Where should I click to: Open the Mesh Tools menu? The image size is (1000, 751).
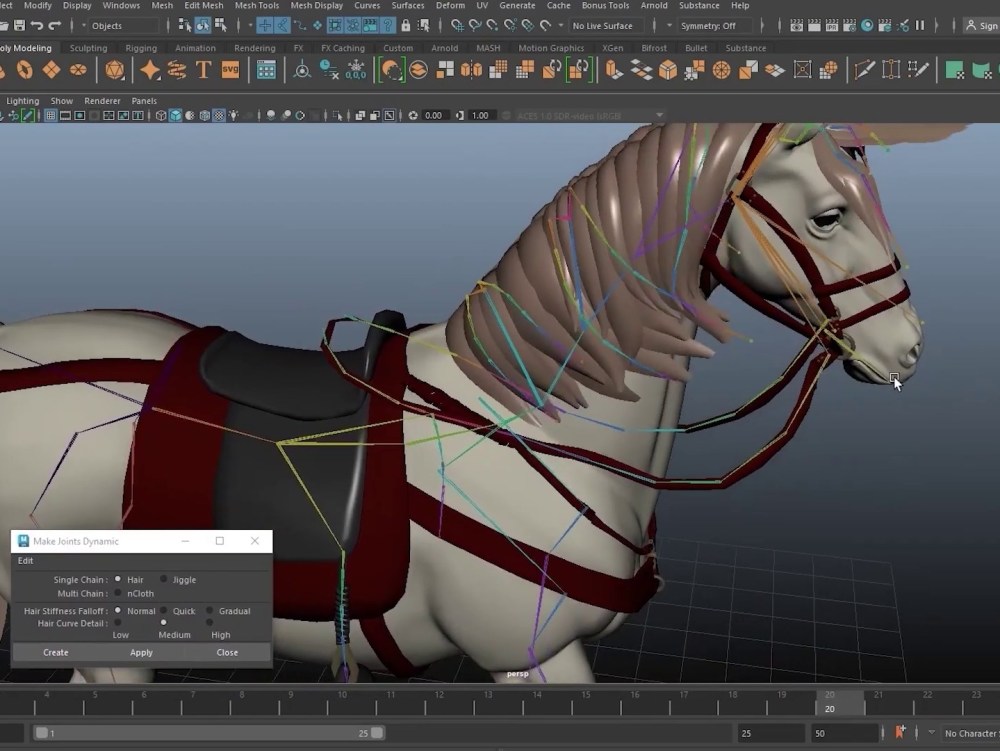pyautogui.click(x=256, y=5)
